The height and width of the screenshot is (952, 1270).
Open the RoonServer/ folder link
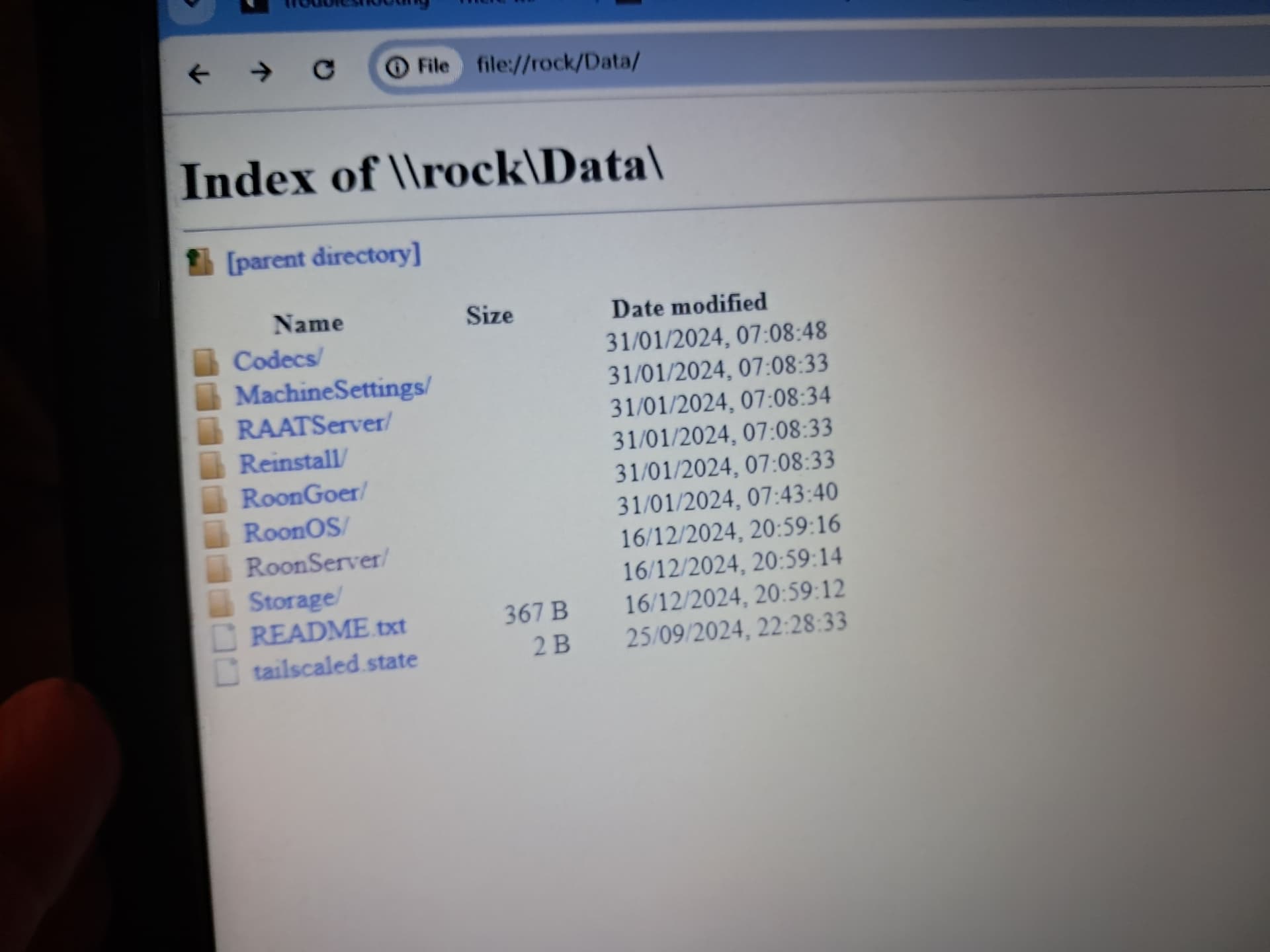click(317, 564)
